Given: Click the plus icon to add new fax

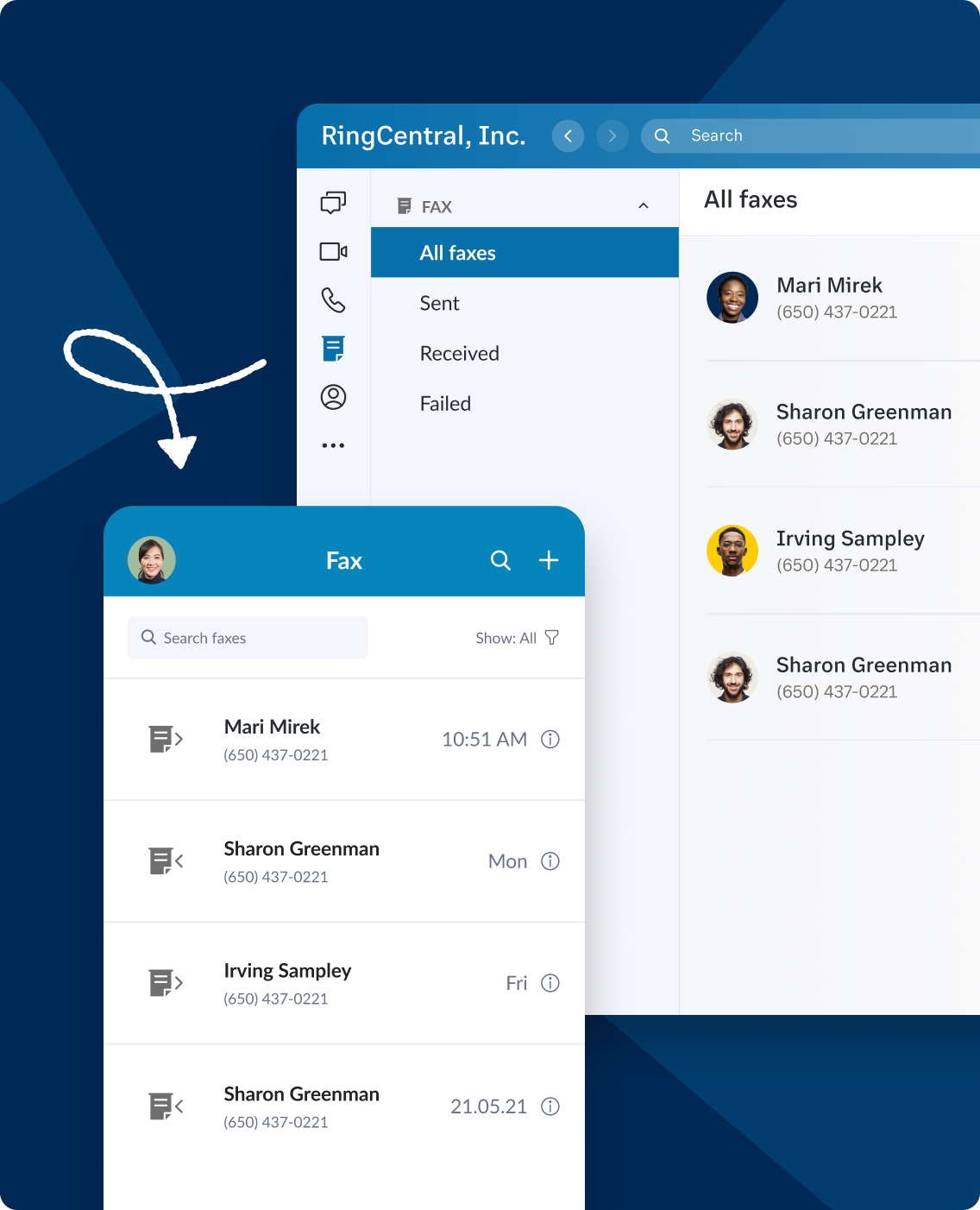Looking at the screenshot, I should click(x=549, y=560).
